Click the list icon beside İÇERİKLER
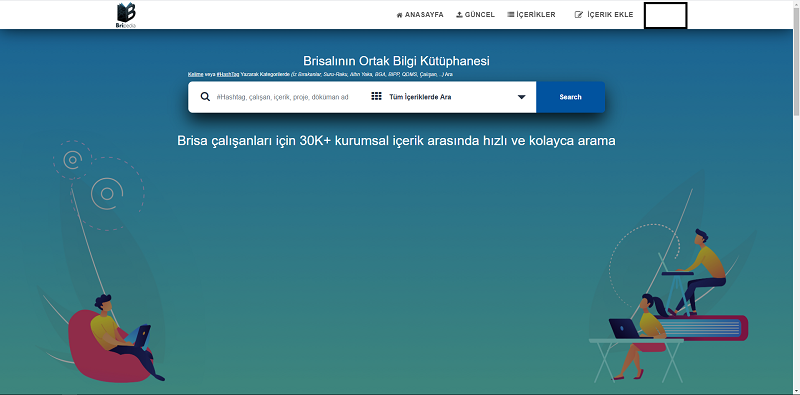This screenshot has height=395, width=800. click(510, 15)
